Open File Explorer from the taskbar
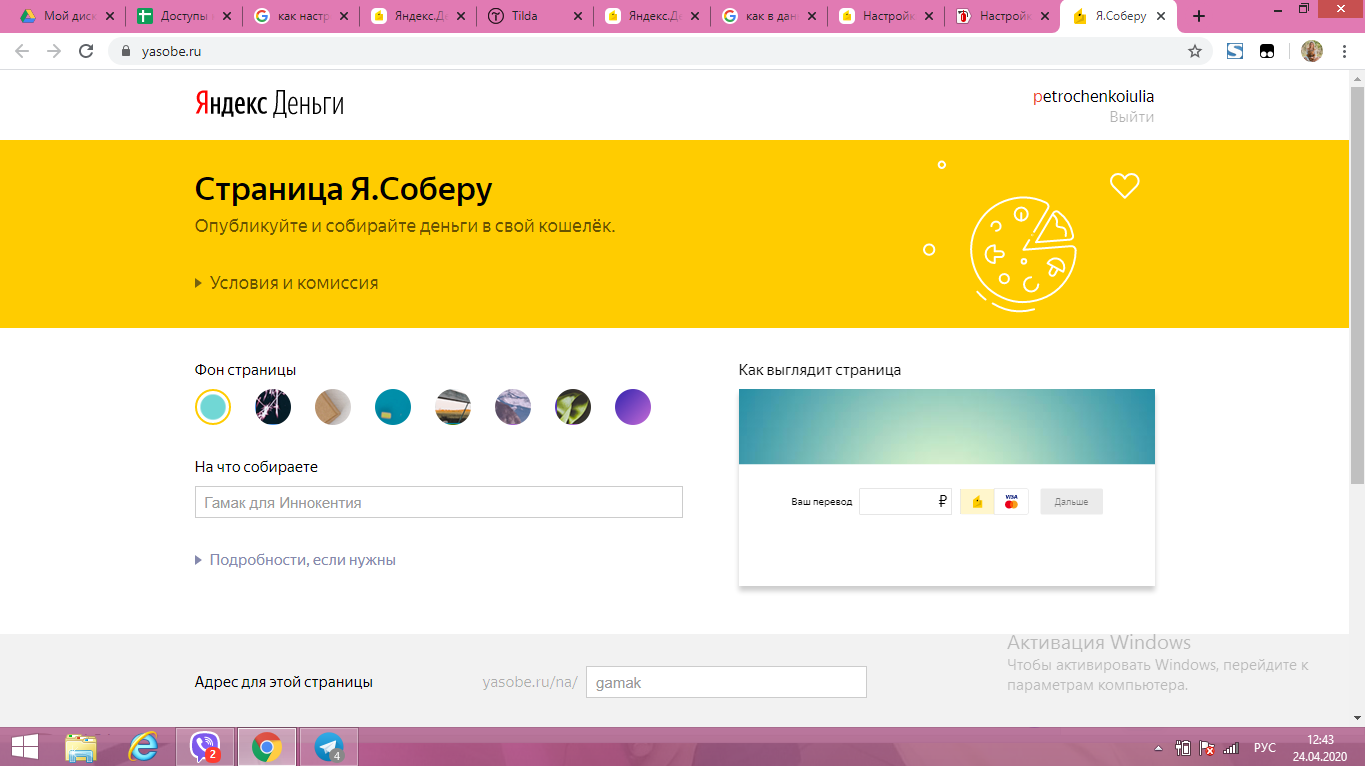 coord(81,747)
